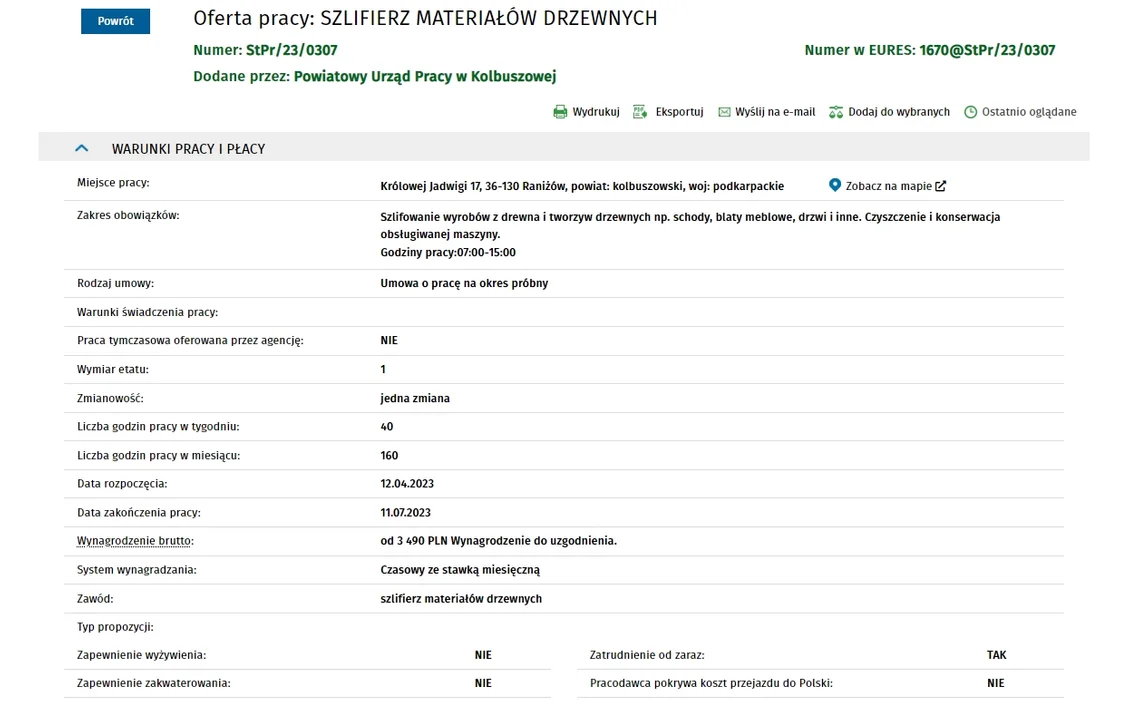Click Umowa o pracę na okres próbny

(464, 283)
